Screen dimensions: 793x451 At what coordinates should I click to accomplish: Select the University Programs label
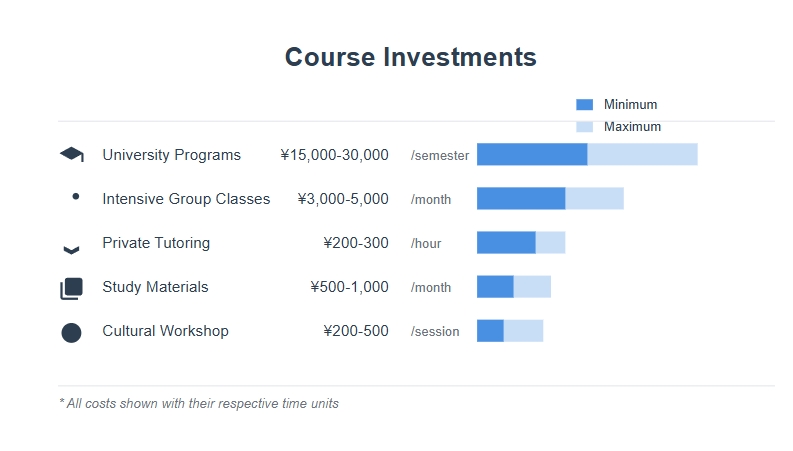pyautogui.click(x=171, y=155)
